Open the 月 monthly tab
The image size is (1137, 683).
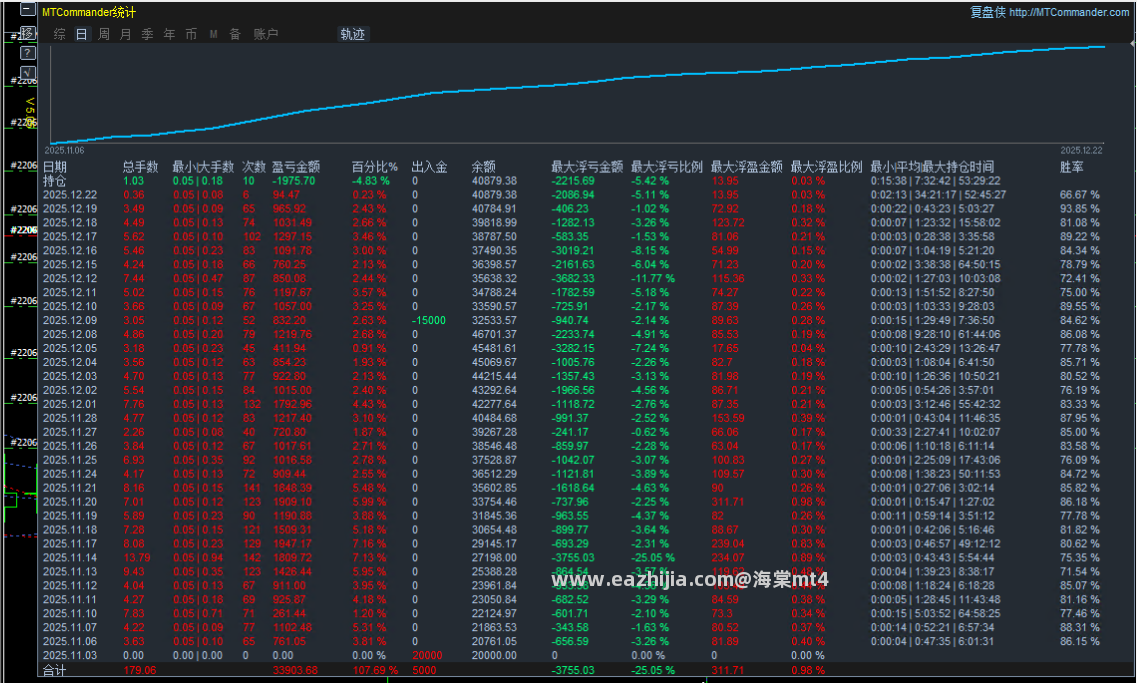tap(125, 34)
